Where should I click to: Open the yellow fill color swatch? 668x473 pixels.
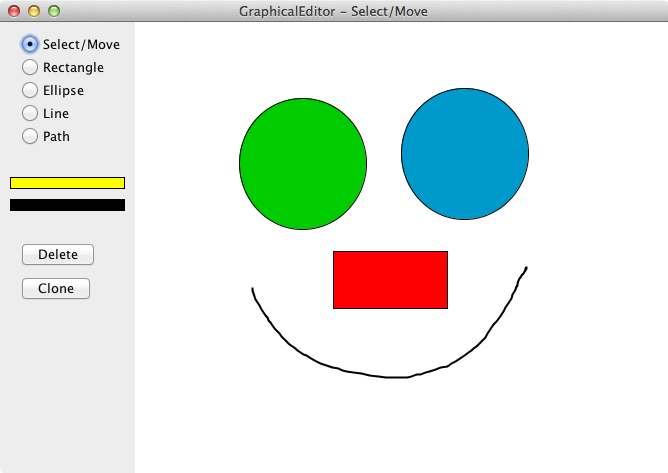[x=67, y=183]
